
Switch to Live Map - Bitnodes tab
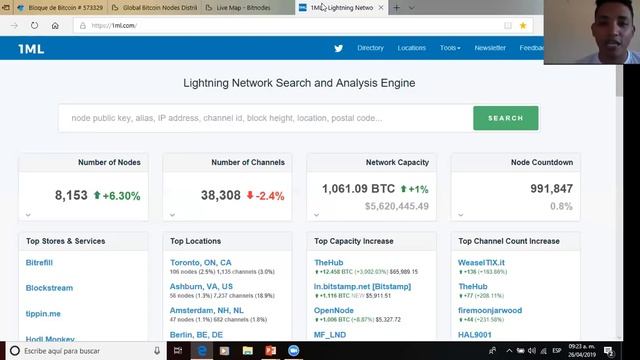coord(243,7)
